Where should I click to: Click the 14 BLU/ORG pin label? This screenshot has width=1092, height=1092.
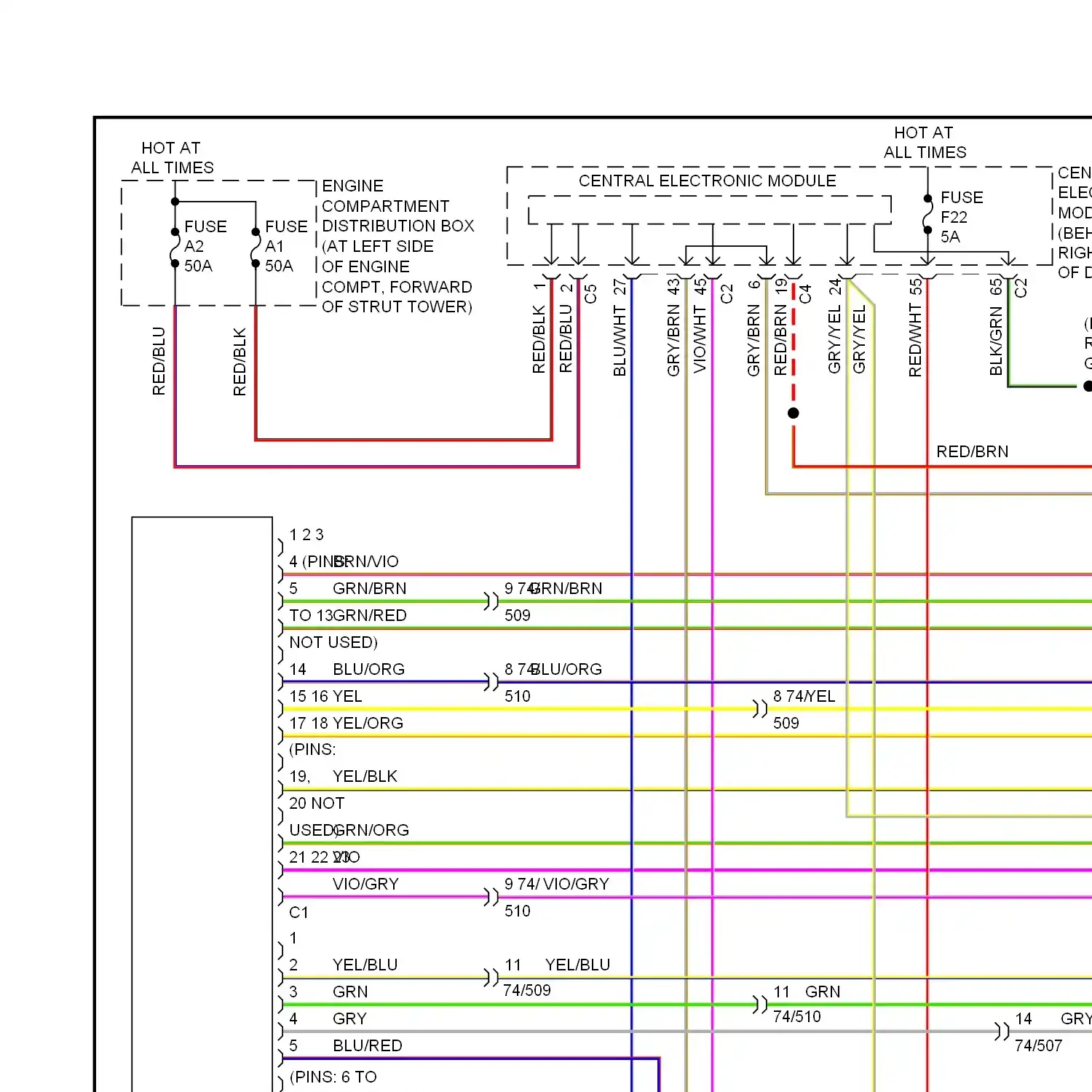click(x=347, y=669)
